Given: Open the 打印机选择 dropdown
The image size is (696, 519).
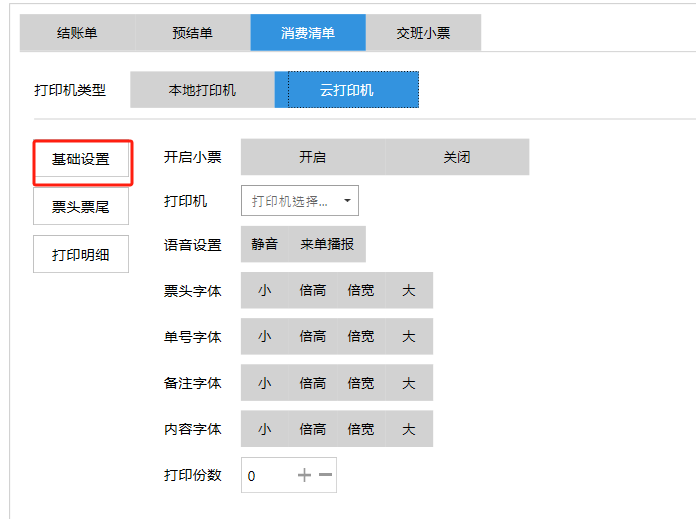Looking at the screenshot, I should (x=299, y=201).
